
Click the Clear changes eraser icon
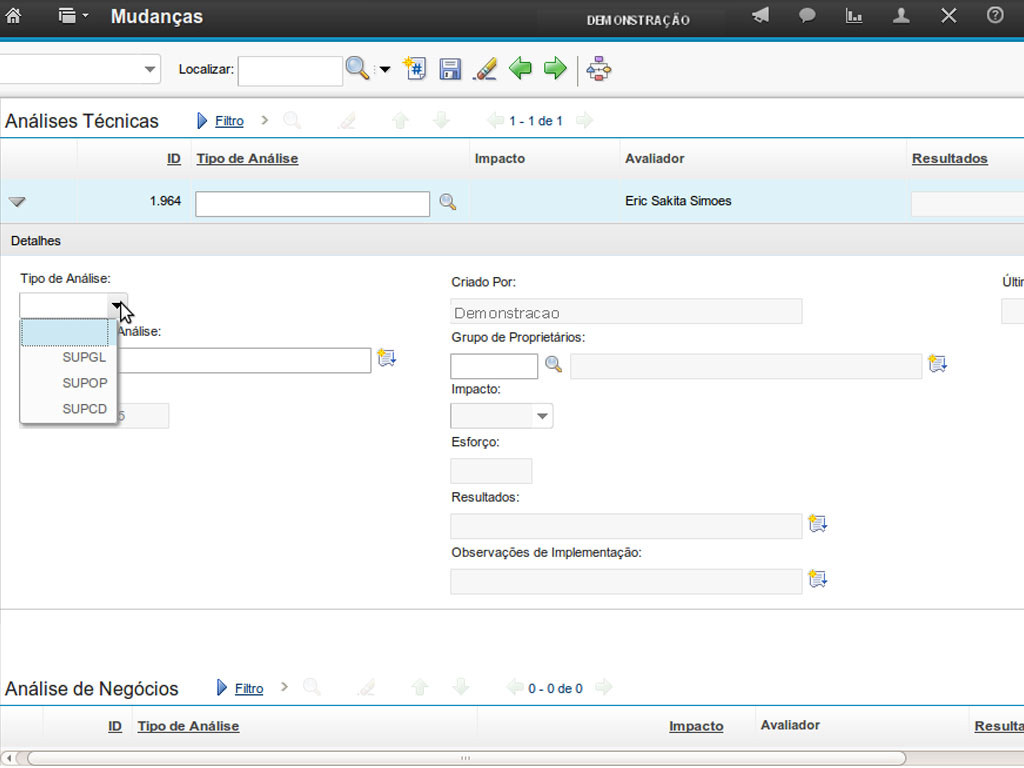click(x=484, y=69)
